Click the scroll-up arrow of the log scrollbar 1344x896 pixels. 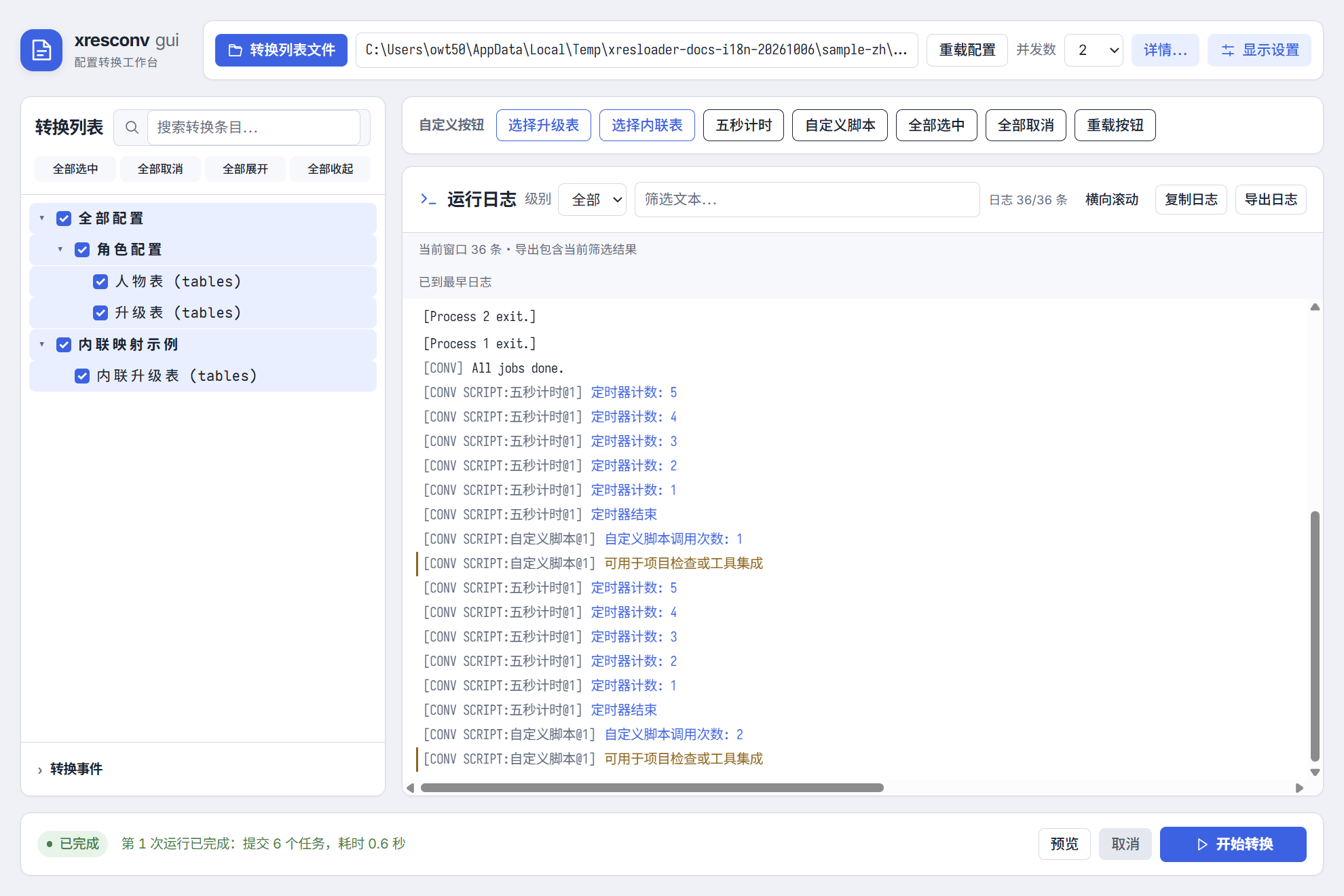1315,307
